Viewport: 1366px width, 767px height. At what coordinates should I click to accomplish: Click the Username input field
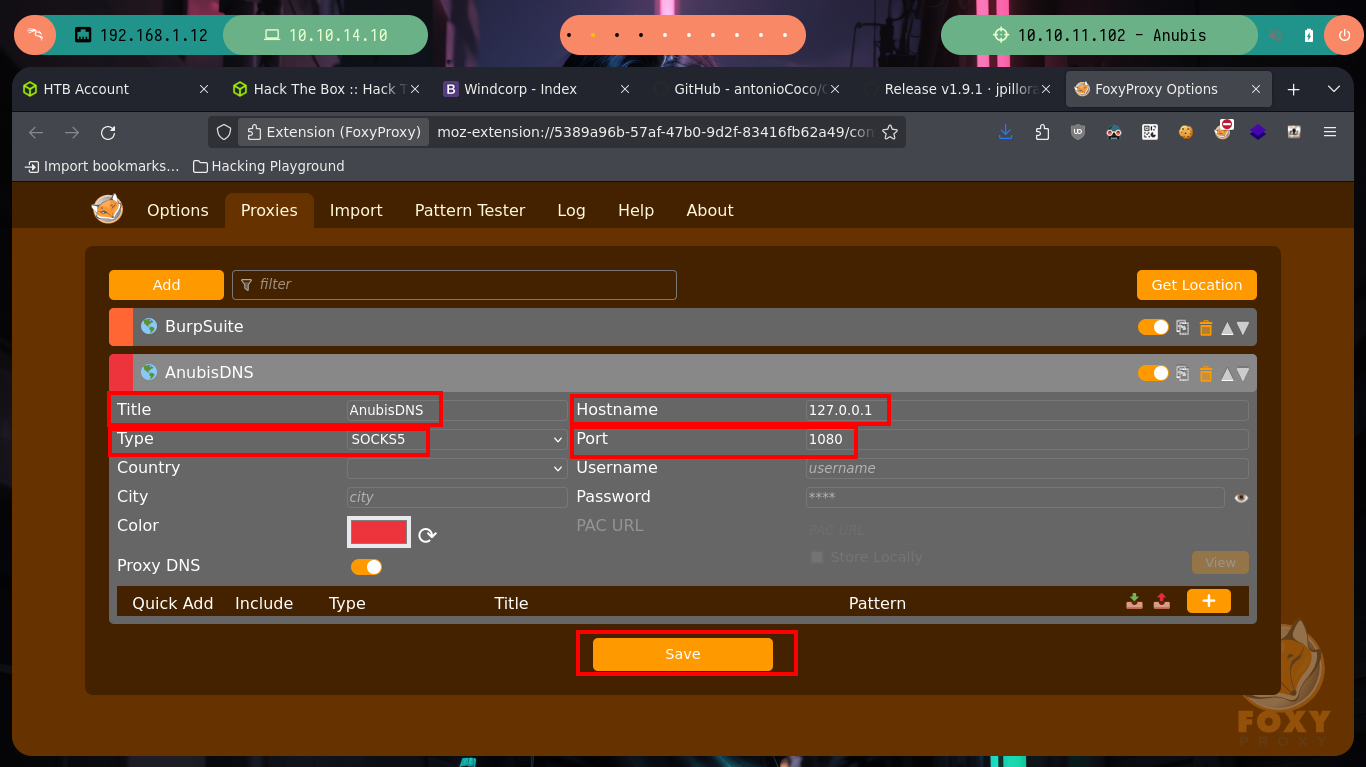(x=1027, y=468)
